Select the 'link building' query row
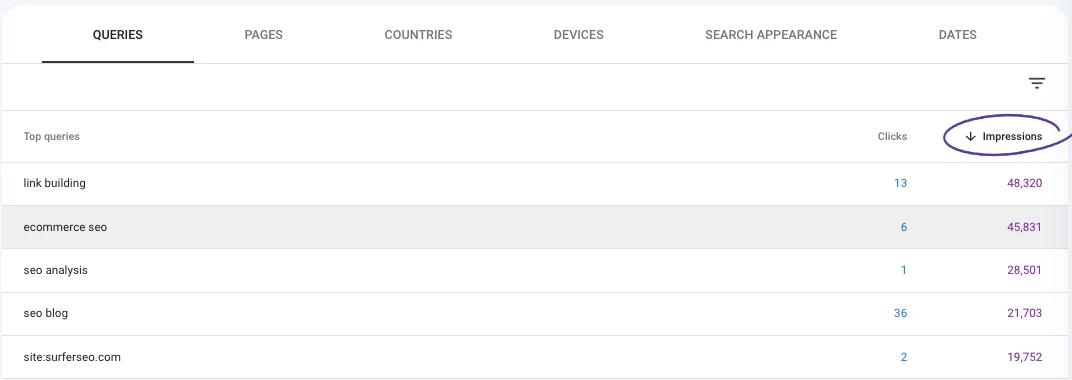1072x380 pixels. click(535, 184)
